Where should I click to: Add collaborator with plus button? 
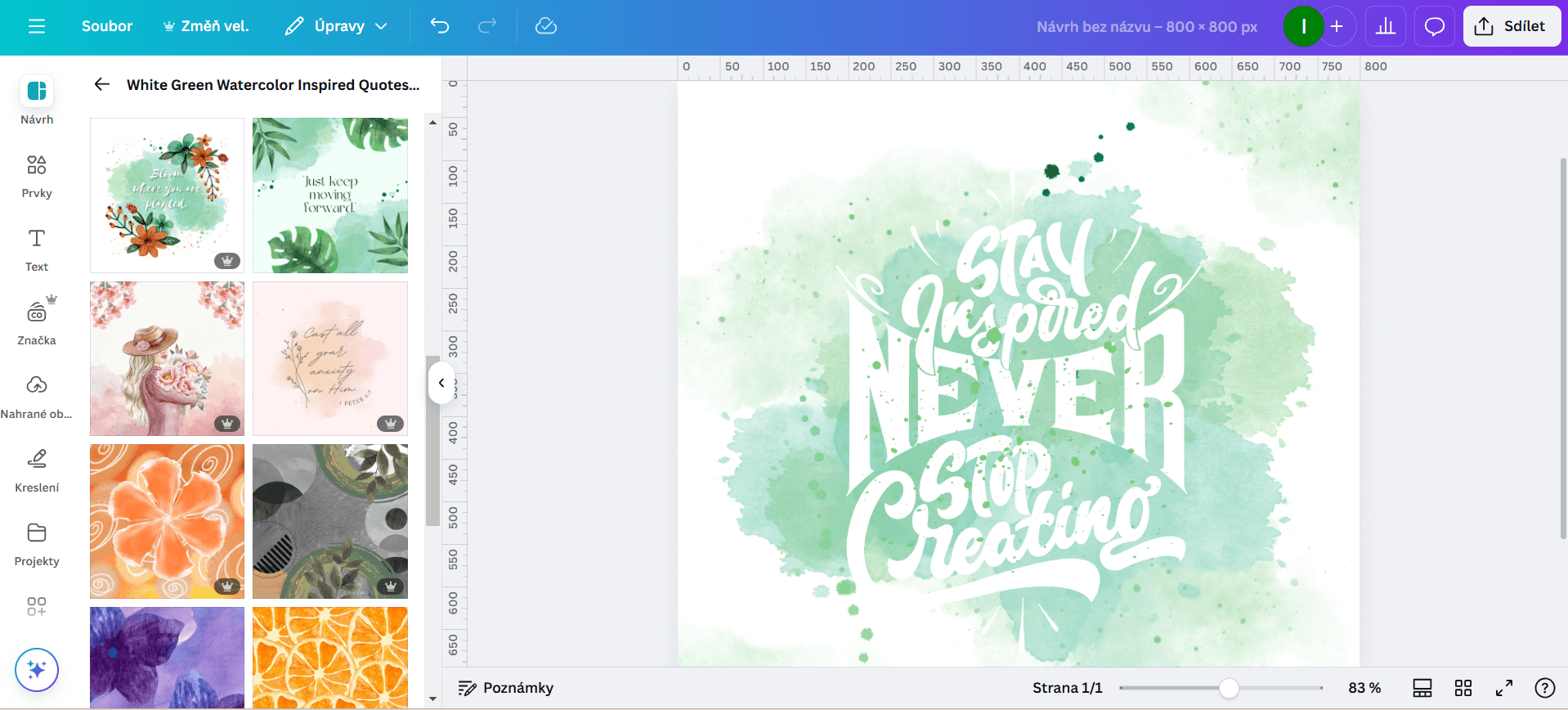[1337, 26]
